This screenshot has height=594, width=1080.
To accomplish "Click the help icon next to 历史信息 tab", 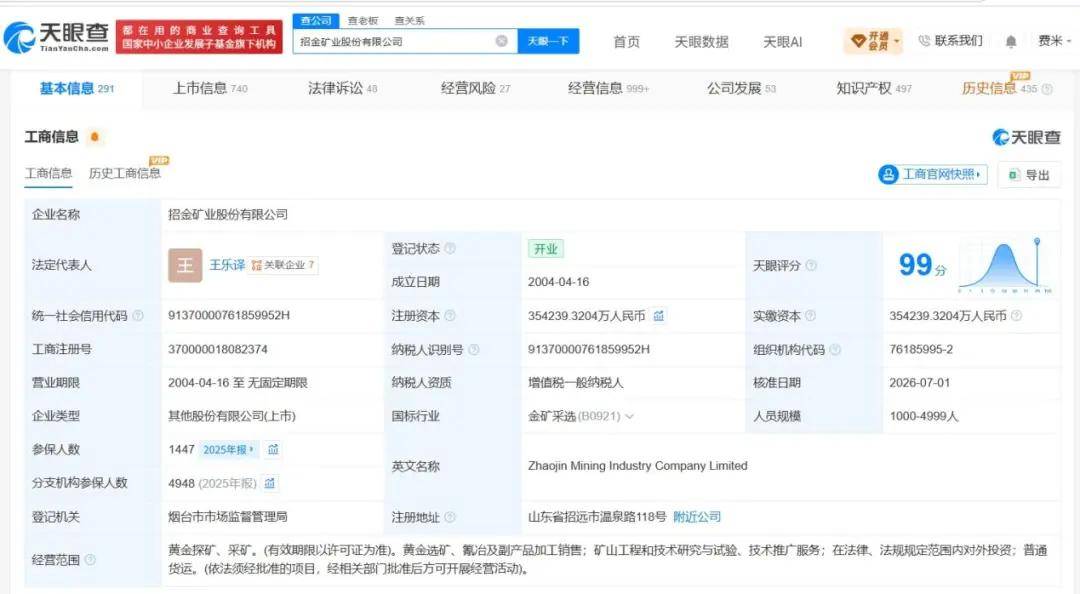I will [x=1047, y=89].
